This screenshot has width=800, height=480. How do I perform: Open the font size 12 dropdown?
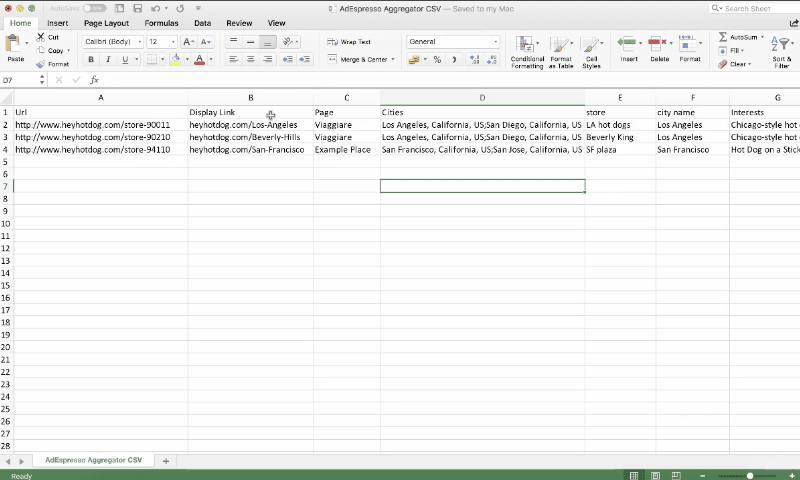tap(161, 42)
